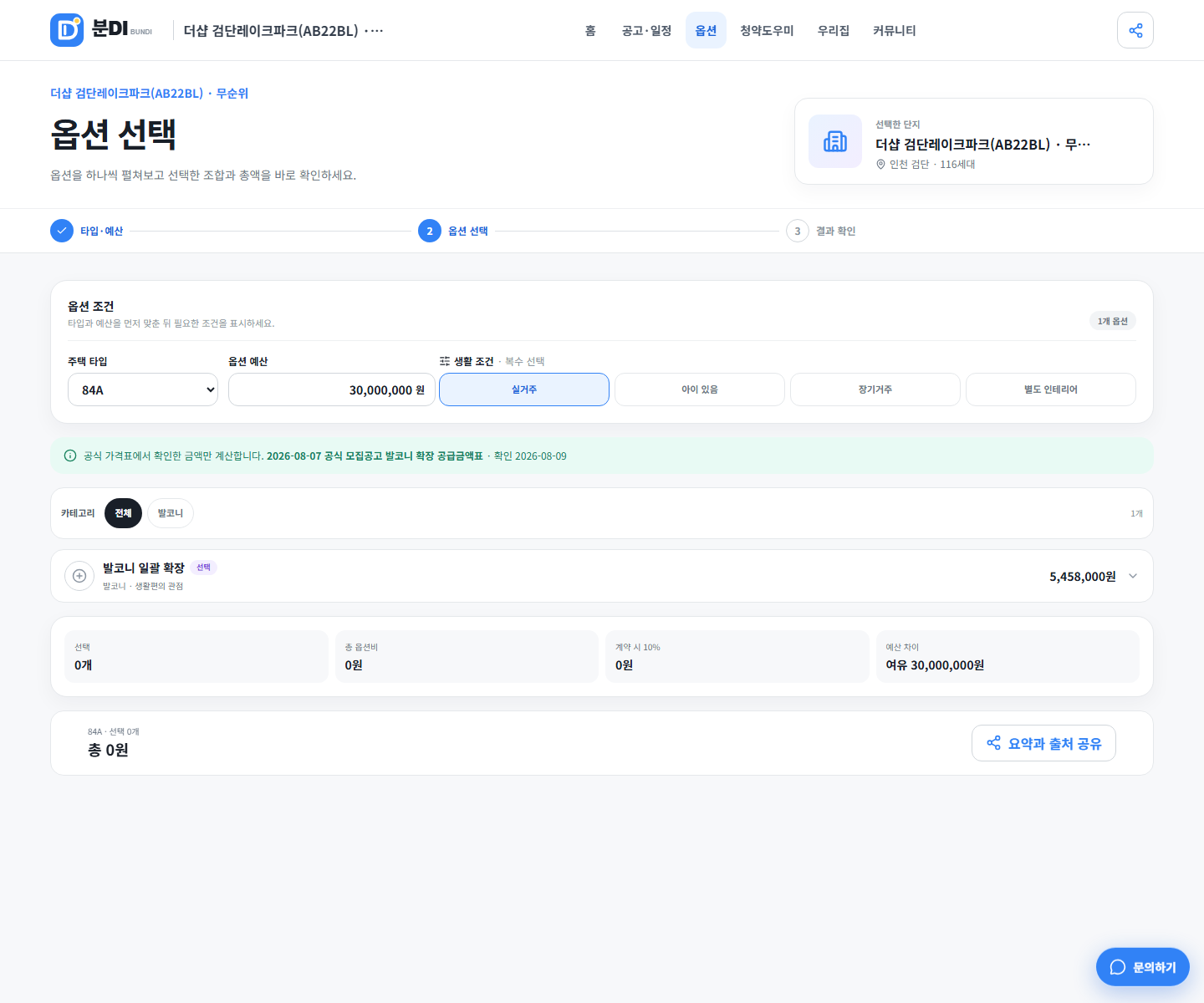
Task: Click the 인천 검단 · 116세대 text
Action: pyautogui.click(x=932, y=165)
